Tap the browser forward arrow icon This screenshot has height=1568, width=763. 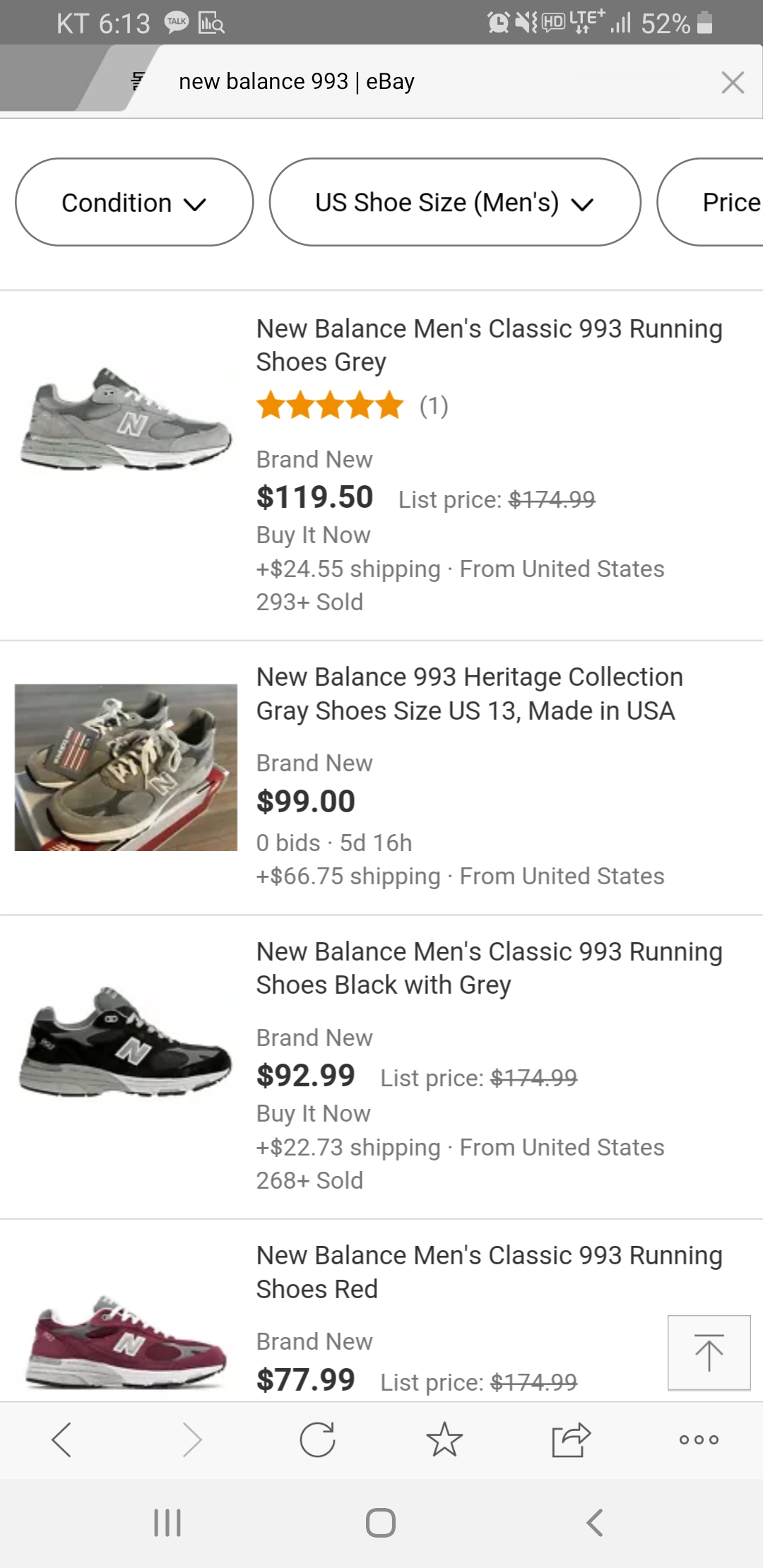(x=191, y=1439)
